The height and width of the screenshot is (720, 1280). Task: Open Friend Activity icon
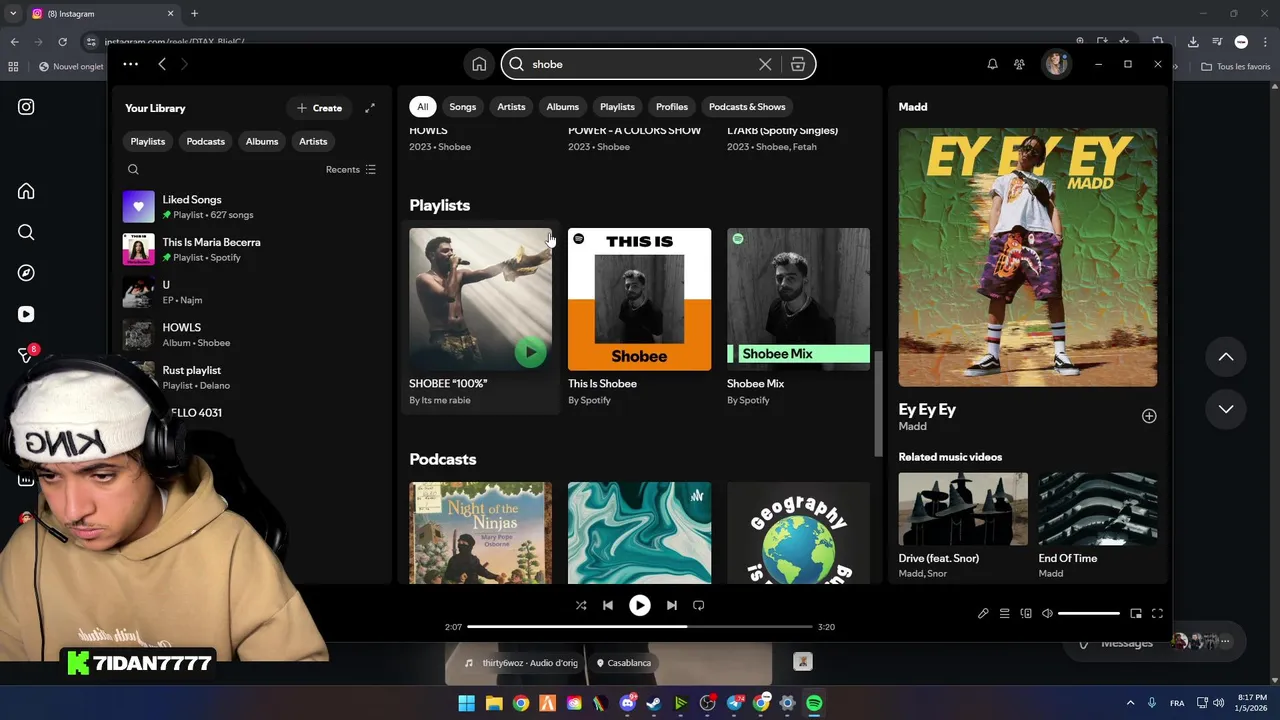1019,64
